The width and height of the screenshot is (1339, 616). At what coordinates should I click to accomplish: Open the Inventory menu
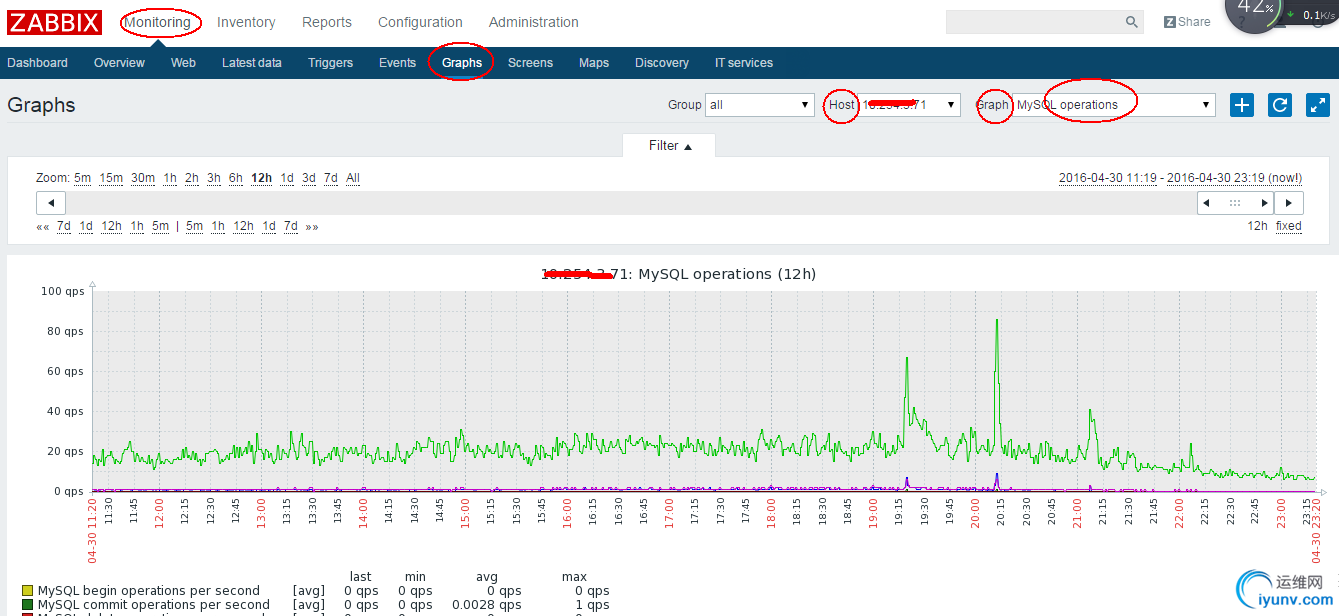(x=246, y=22)
